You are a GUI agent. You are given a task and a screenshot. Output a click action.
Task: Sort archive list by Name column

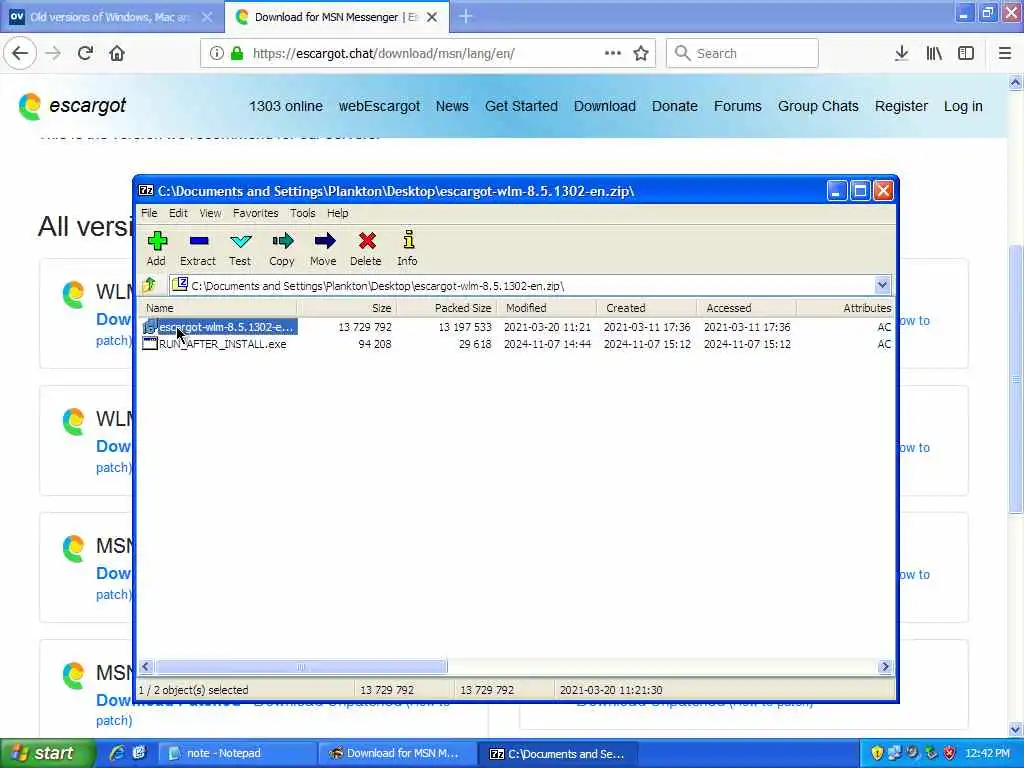click(x=218, y=308)
